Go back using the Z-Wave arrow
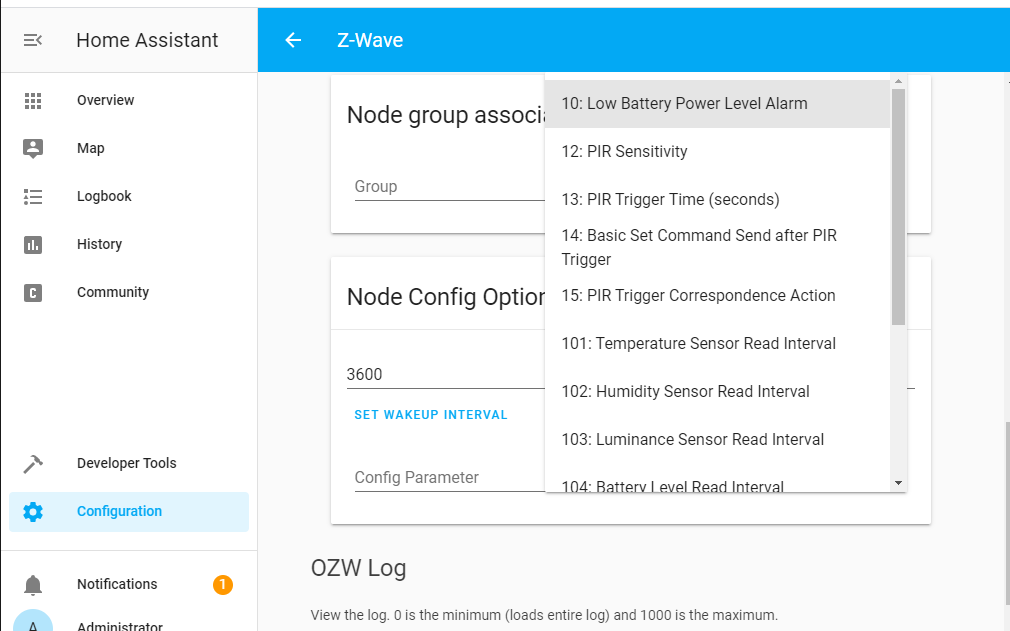 click(x=293, y=40)
